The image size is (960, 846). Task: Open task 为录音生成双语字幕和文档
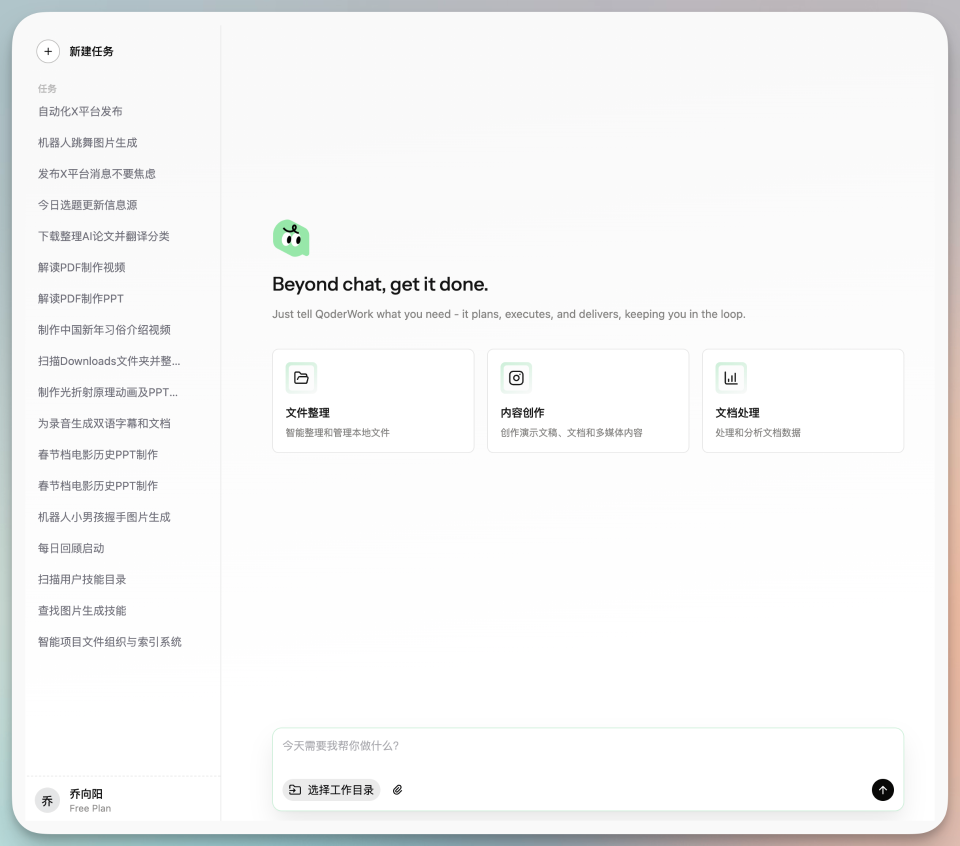point(104,424)
